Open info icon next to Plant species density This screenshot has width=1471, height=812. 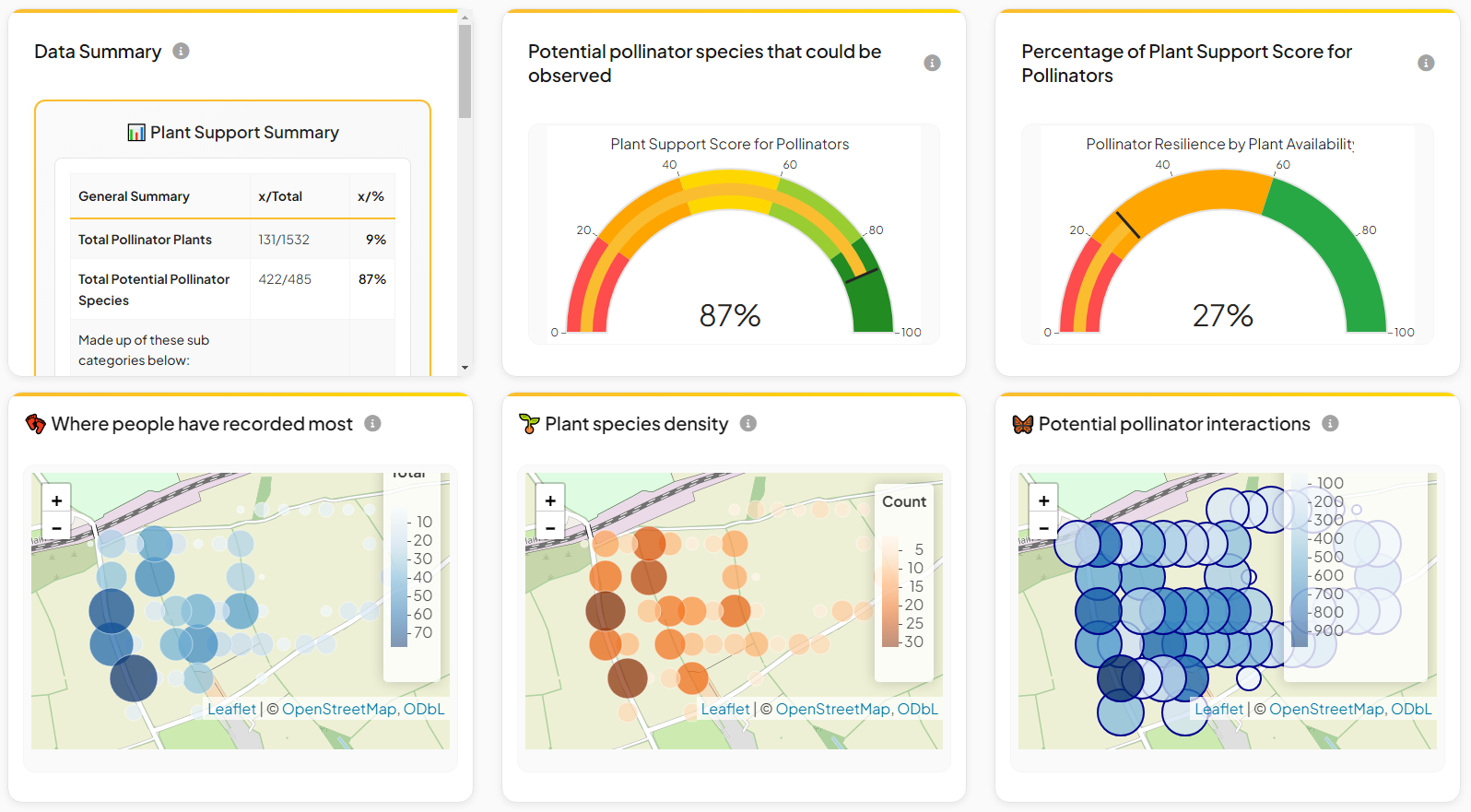click(x=748, y=423)
